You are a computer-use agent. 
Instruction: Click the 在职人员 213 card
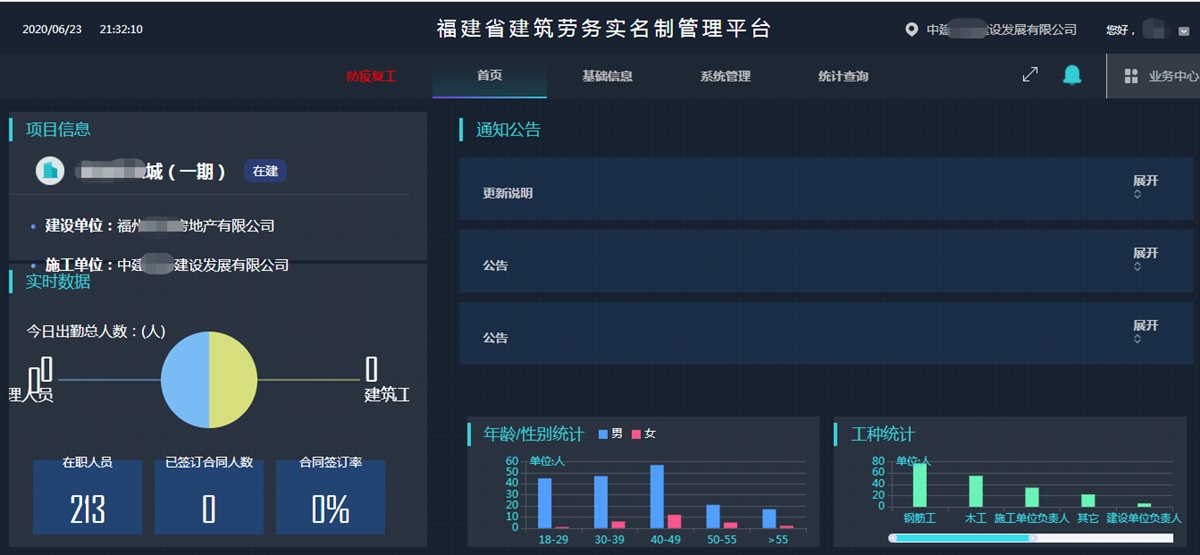(87, 497)
